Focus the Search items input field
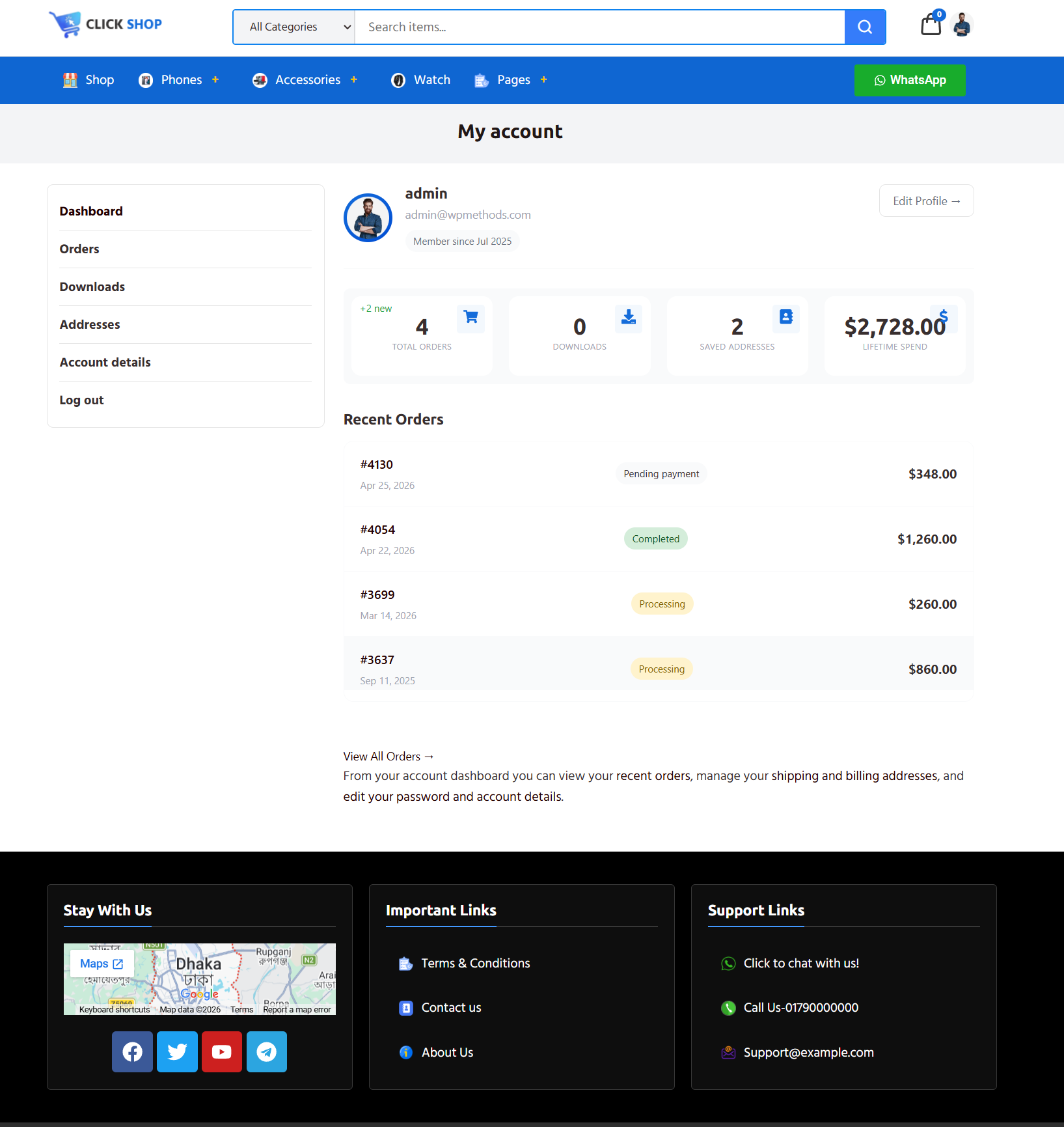1064x1127 pixels. pyautogui.click(x=599, y=27)
